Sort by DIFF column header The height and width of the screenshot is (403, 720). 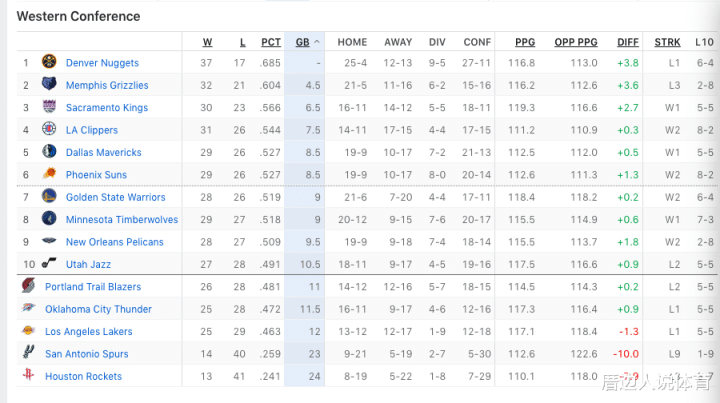(x=628, y=42)
